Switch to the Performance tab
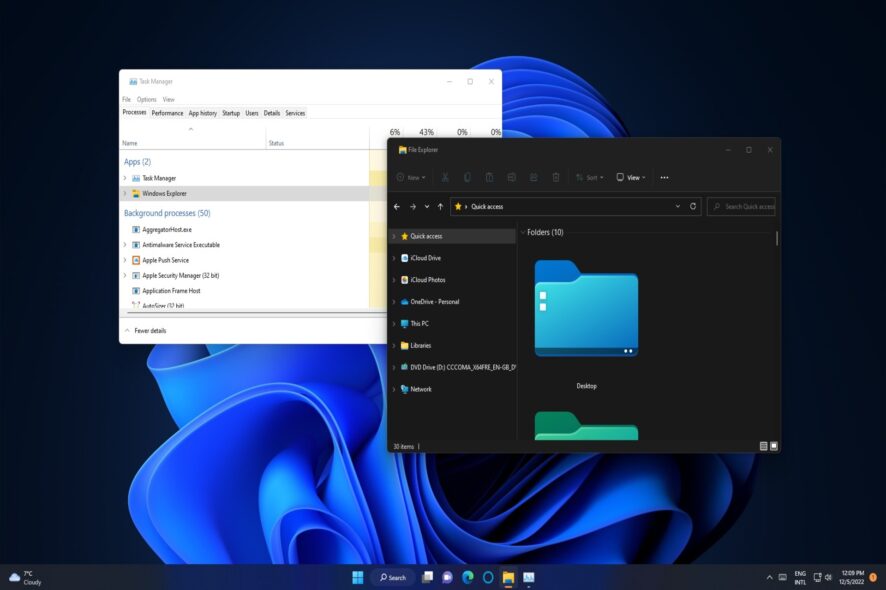Image resolution: width=886 pixels, height=590 pixels. tap(167, 113)
